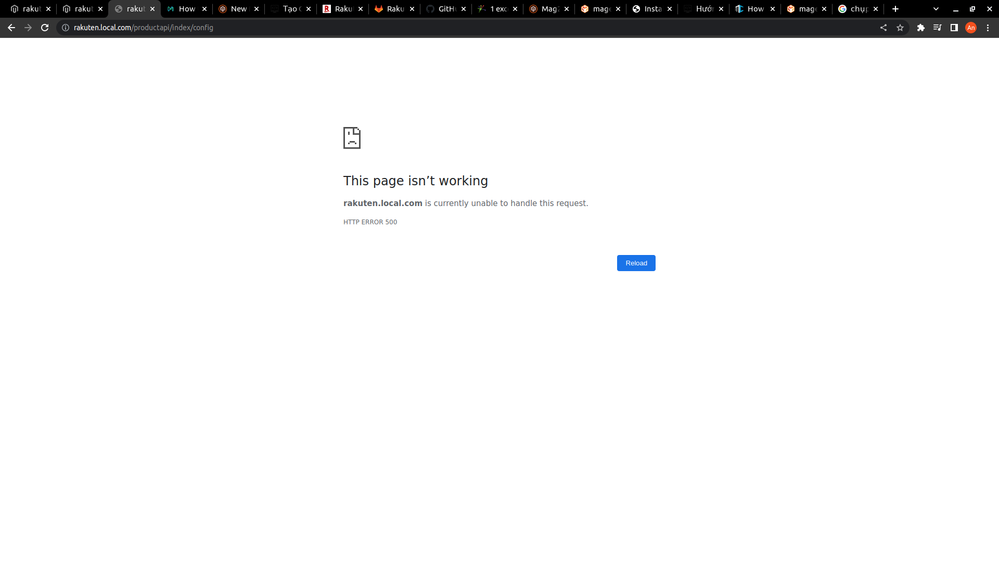Image resolution: width=999 pixels, height=562 pixels.
Task: Close the 'Hướ' tab
Action: 721,9
